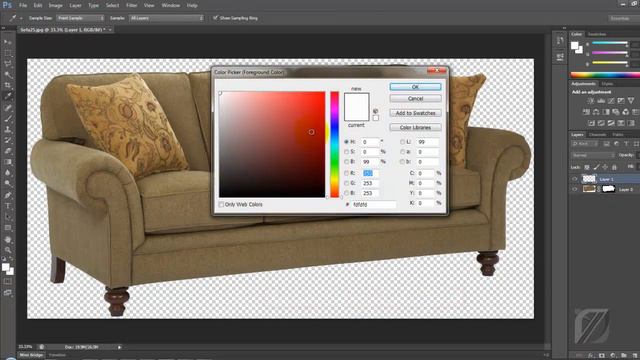Select the L (lightness) radio button

pyautogui.click(x=402, y=142)
